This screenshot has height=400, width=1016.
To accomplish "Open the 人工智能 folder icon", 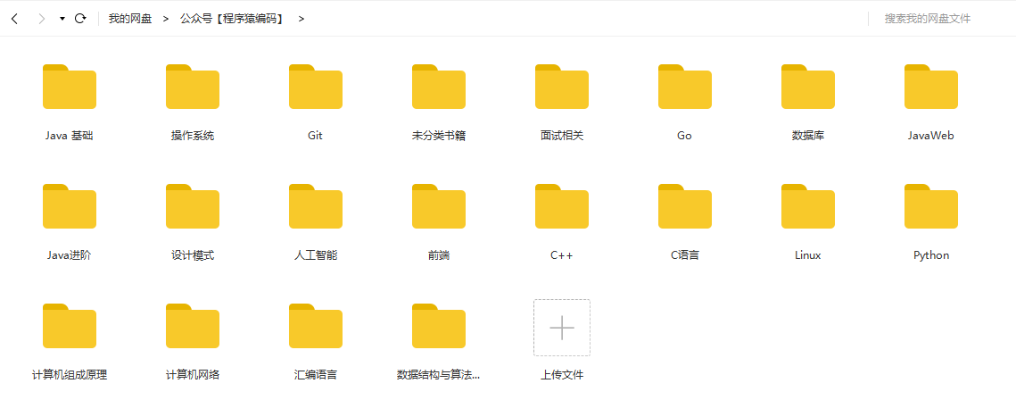I will (x=316, y=206).
